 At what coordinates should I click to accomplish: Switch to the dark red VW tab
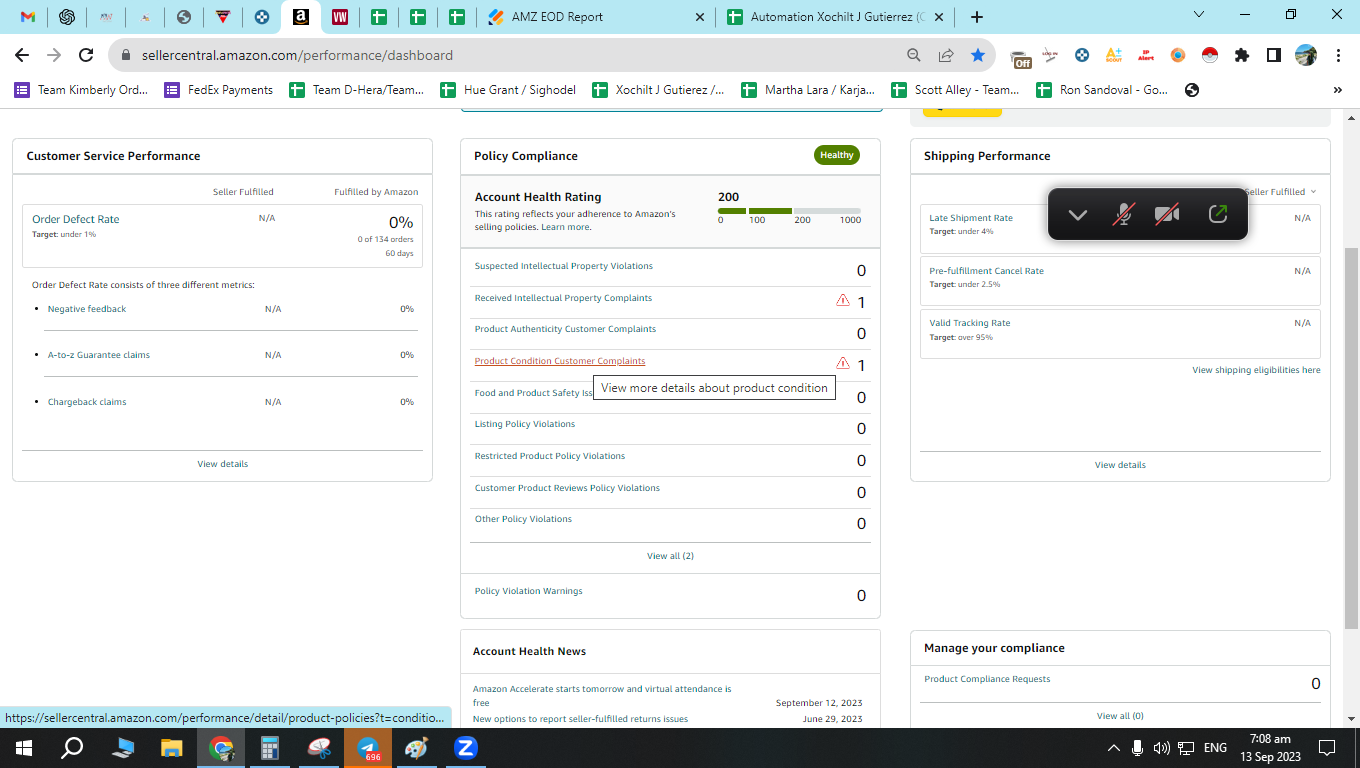coord(340,17)
